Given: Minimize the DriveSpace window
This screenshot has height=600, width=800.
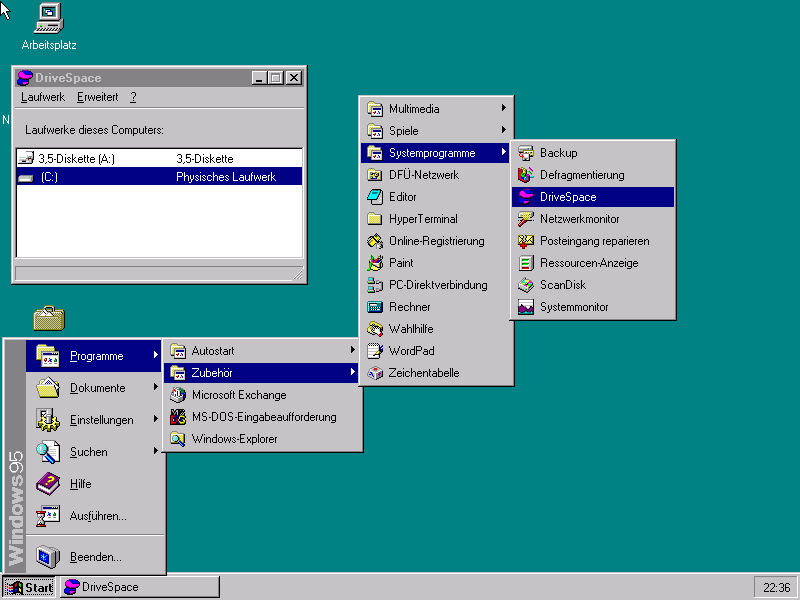Looking at the screenshot, I should coord(260,78).
